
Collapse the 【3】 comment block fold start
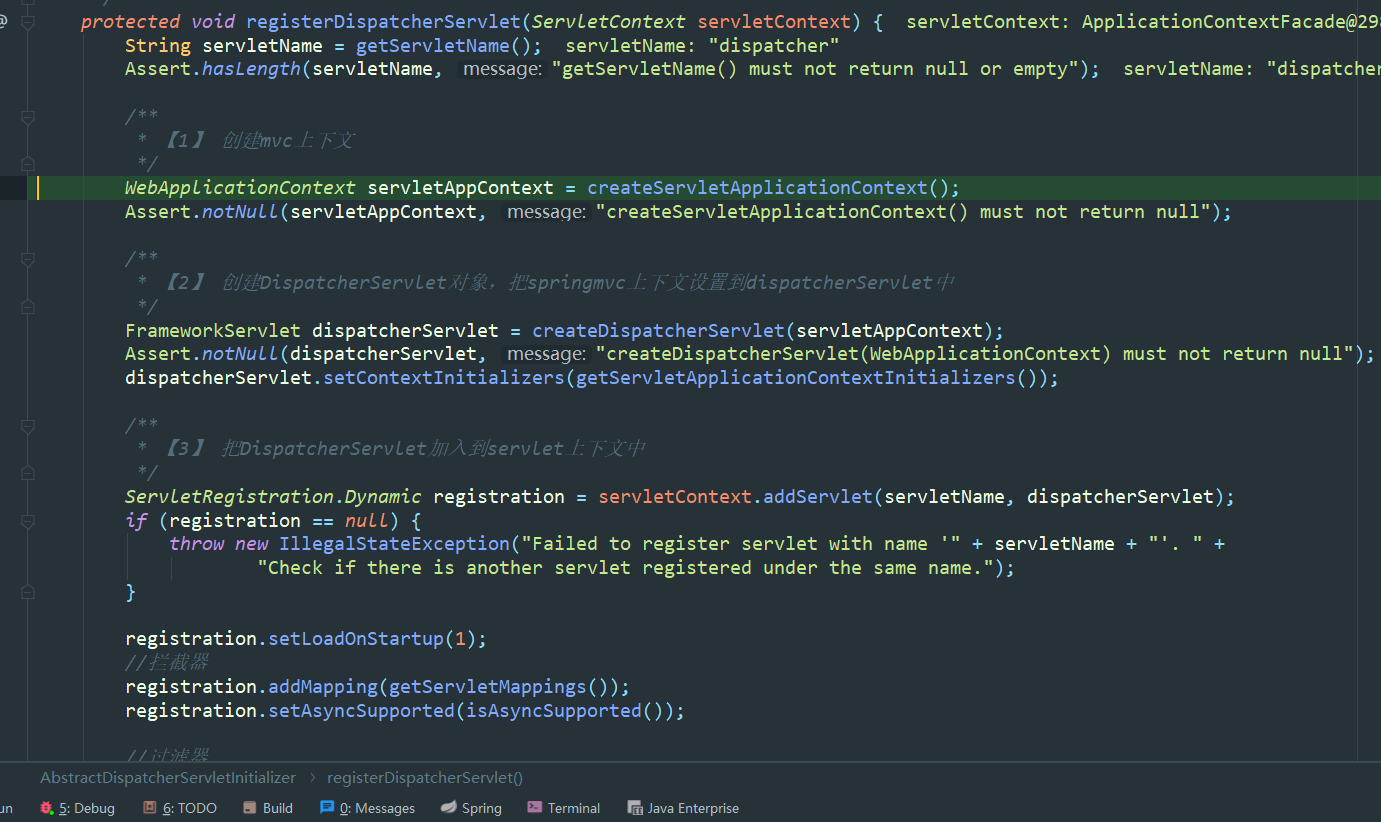pos(27,425)
